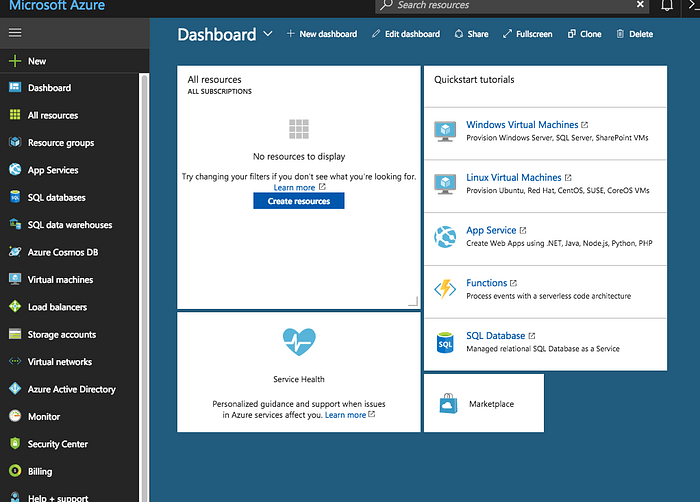
Task: Click the Marketplace shopping bag icon
Action: 448,403
